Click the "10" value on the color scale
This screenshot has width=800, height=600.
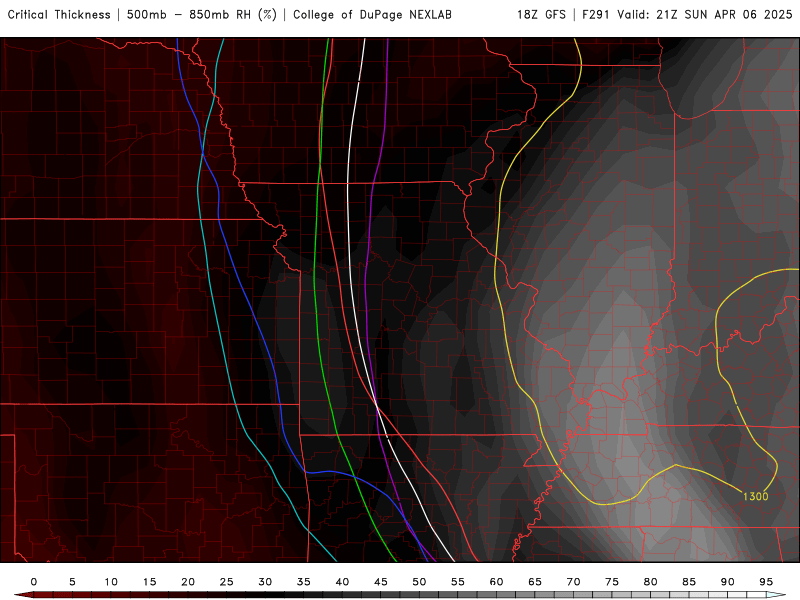click(x=111, y=582)
